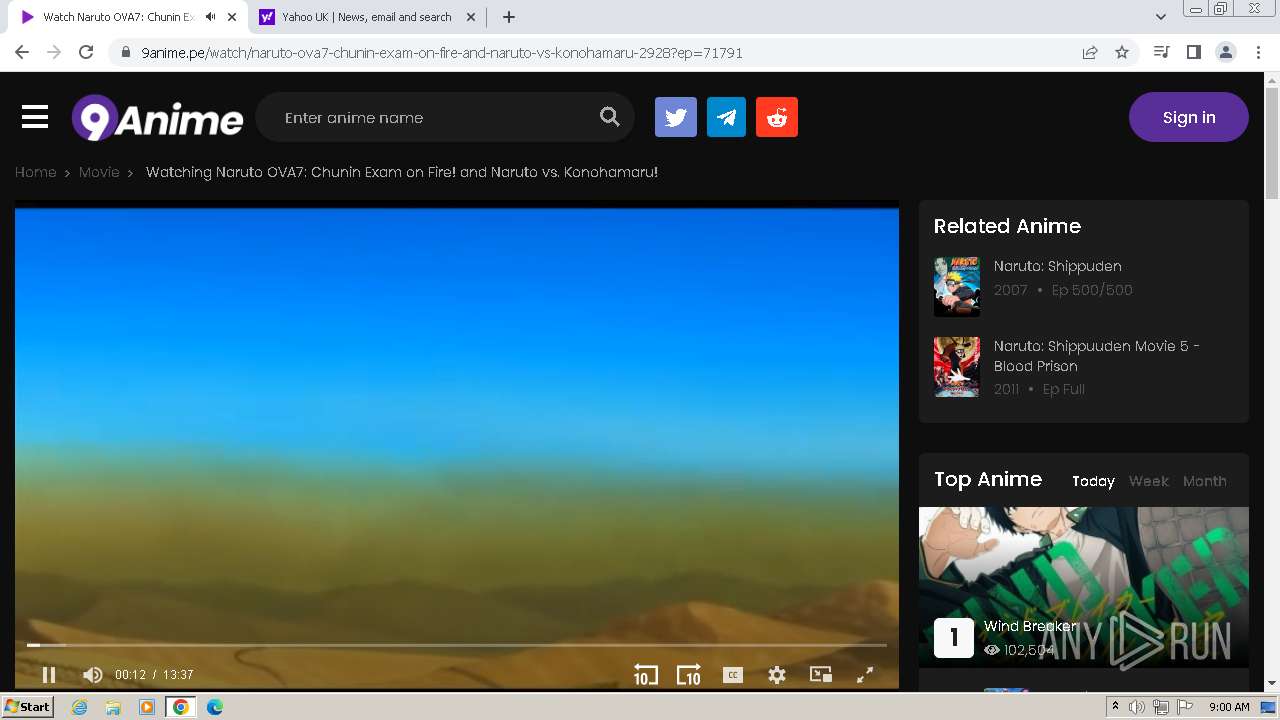Select the Month tab in Top Anime
Viewport: 1280px width, 720px height.
1205,481
